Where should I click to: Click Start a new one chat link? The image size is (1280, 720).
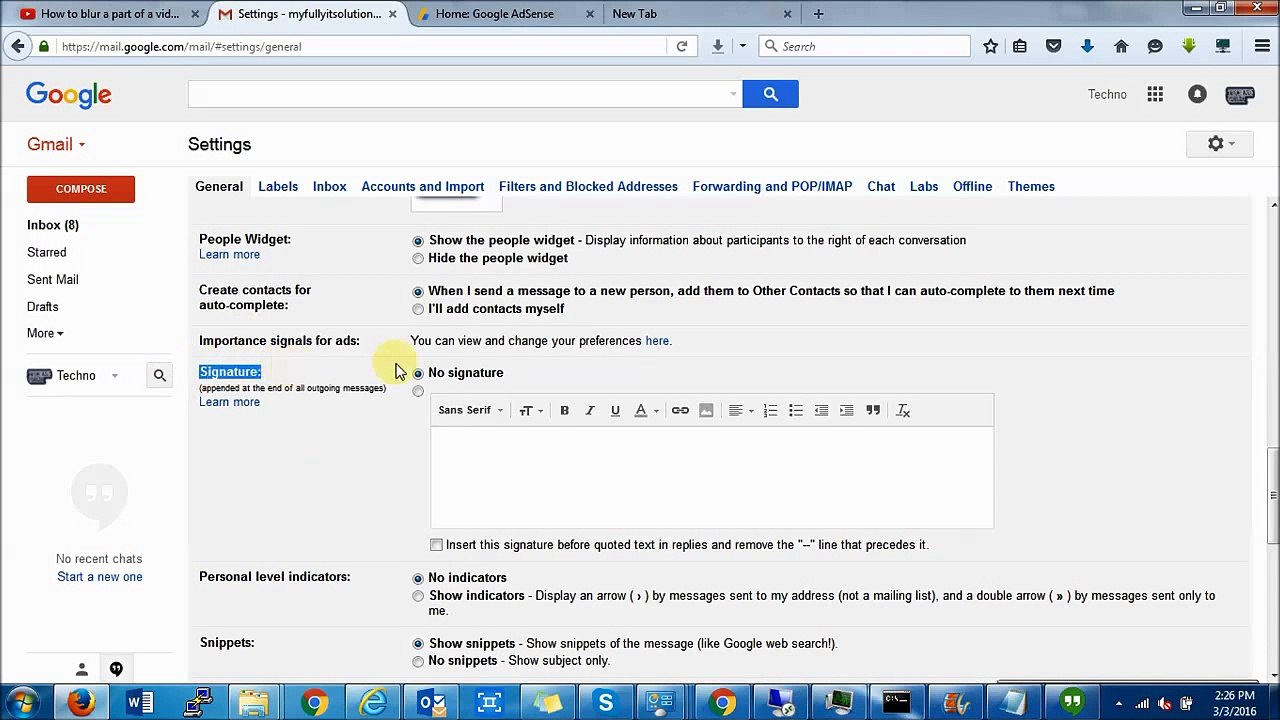coord(100,577)
